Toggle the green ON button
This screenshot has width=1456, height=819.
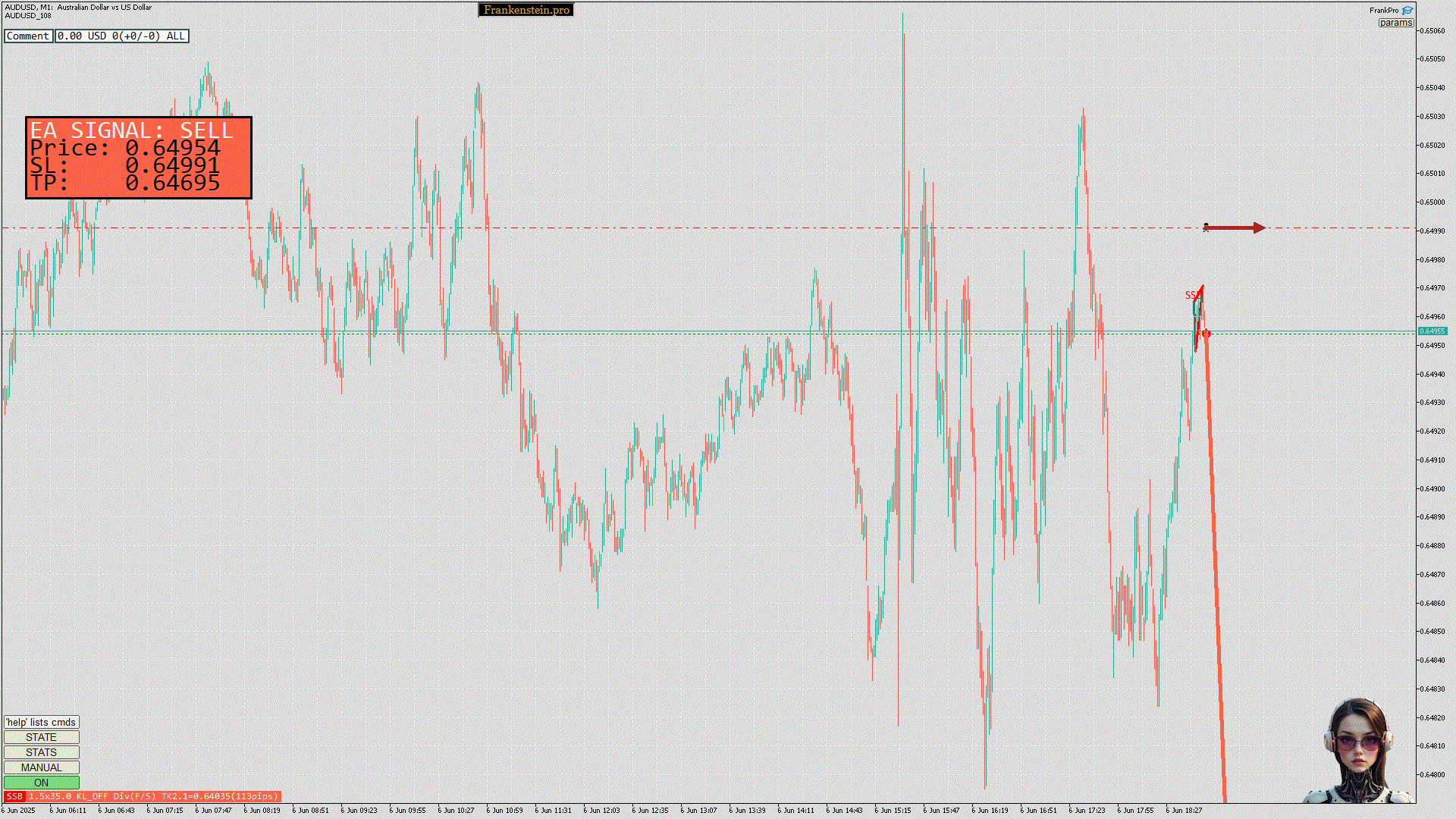(x=41, y=783)
